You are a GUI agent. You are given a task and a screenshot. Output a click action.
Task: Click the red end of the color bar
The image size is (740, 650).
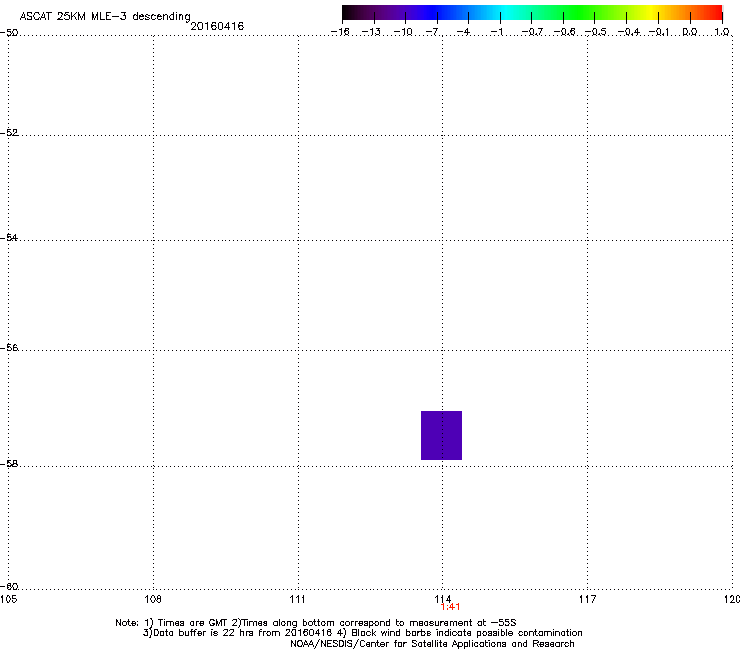713,12
